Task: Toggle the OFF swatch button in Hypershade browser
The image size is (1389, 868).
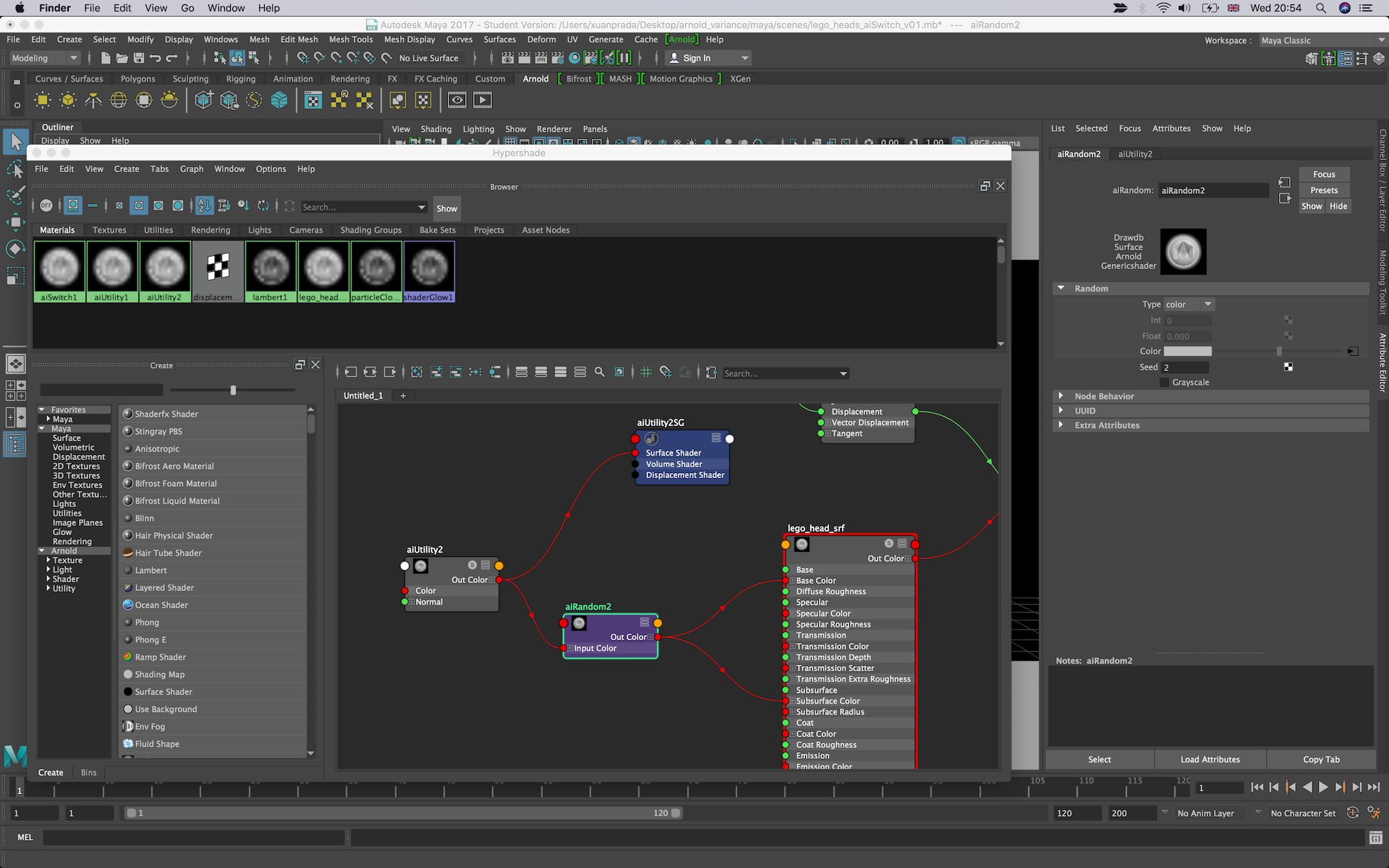Action: (46, 206)
